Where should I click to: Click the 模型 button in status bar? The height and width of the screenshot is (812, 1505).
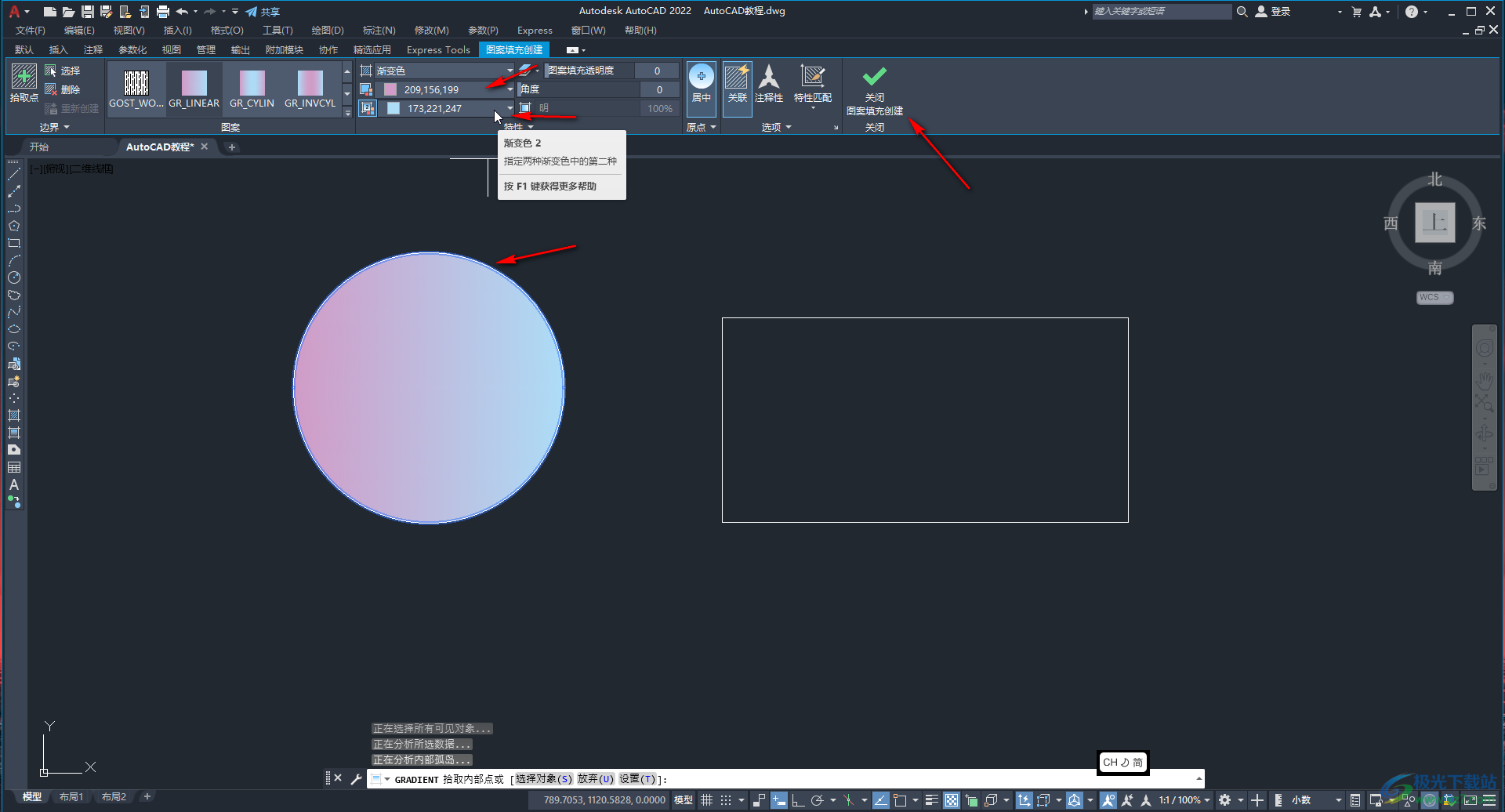pos(684,800)
